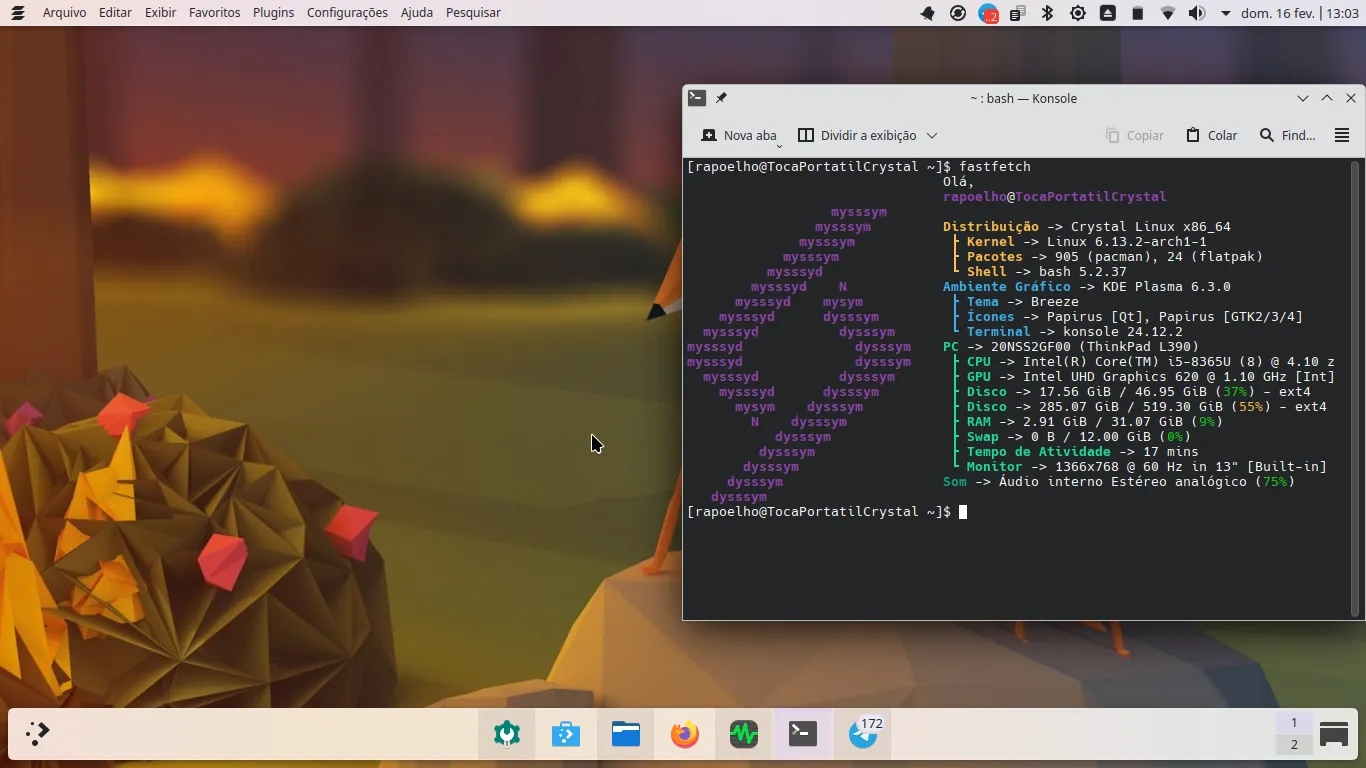This screenshot has height=768, width=1366.
Task: Open the Editar menu
Action: 115,13
